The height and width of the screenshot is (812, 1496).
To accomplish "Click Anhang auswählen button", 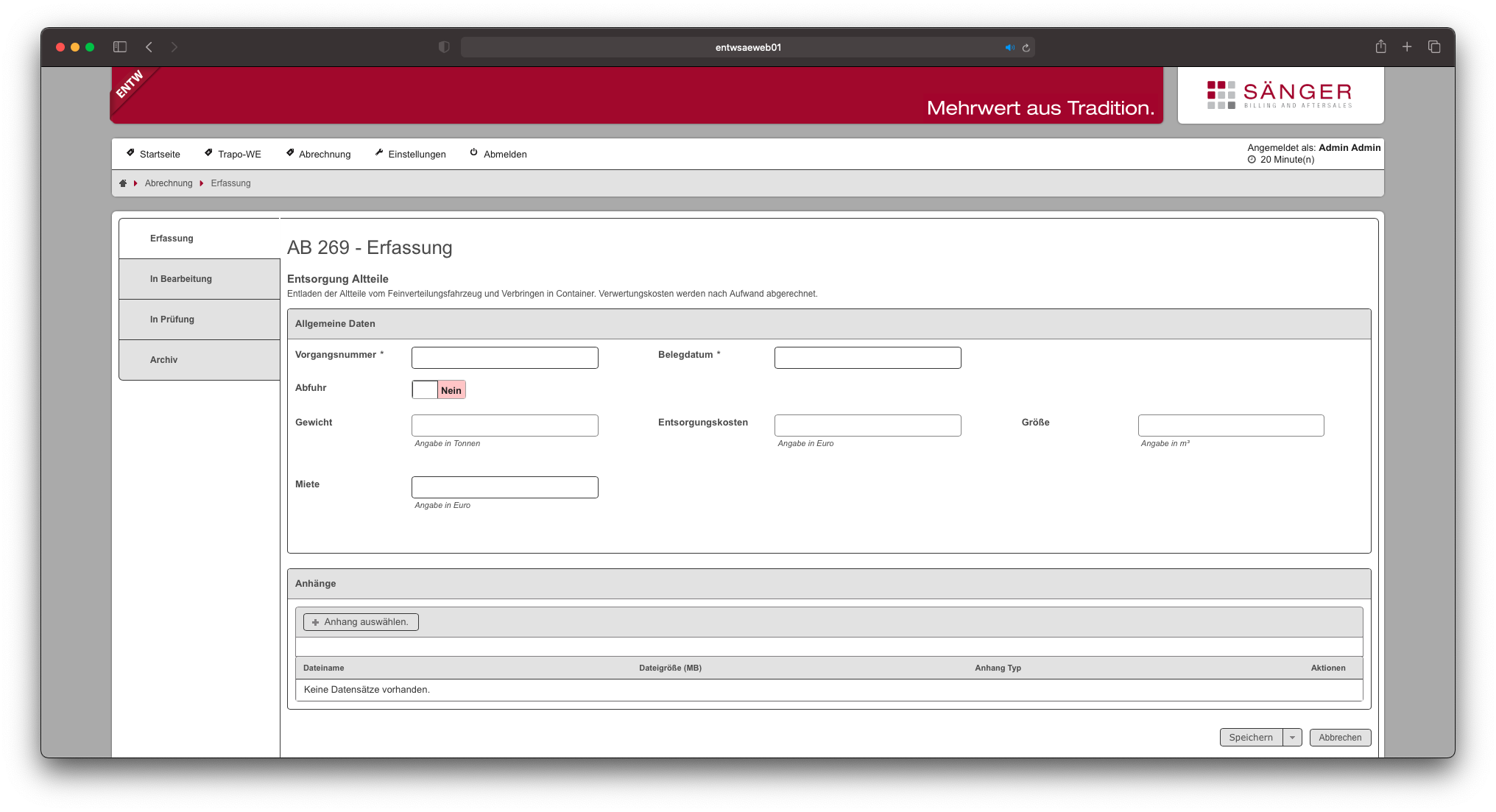I will 361,622.
